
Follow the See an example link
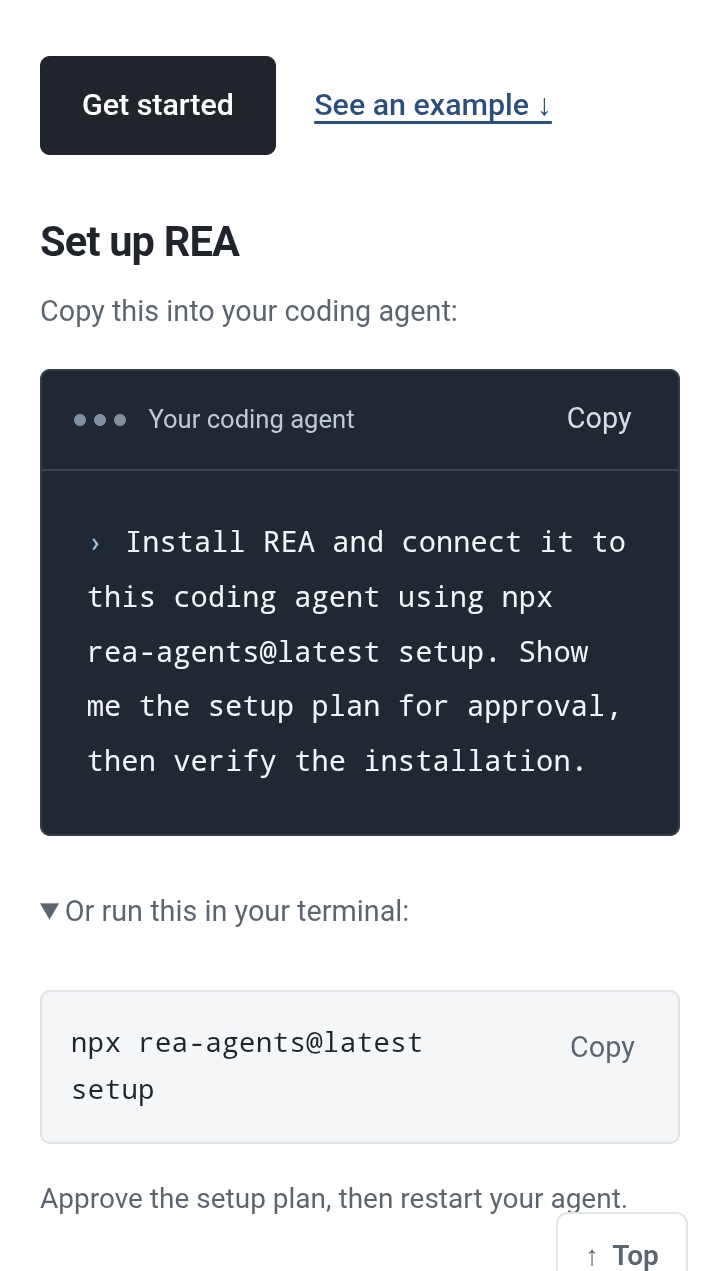coord(432,105)
